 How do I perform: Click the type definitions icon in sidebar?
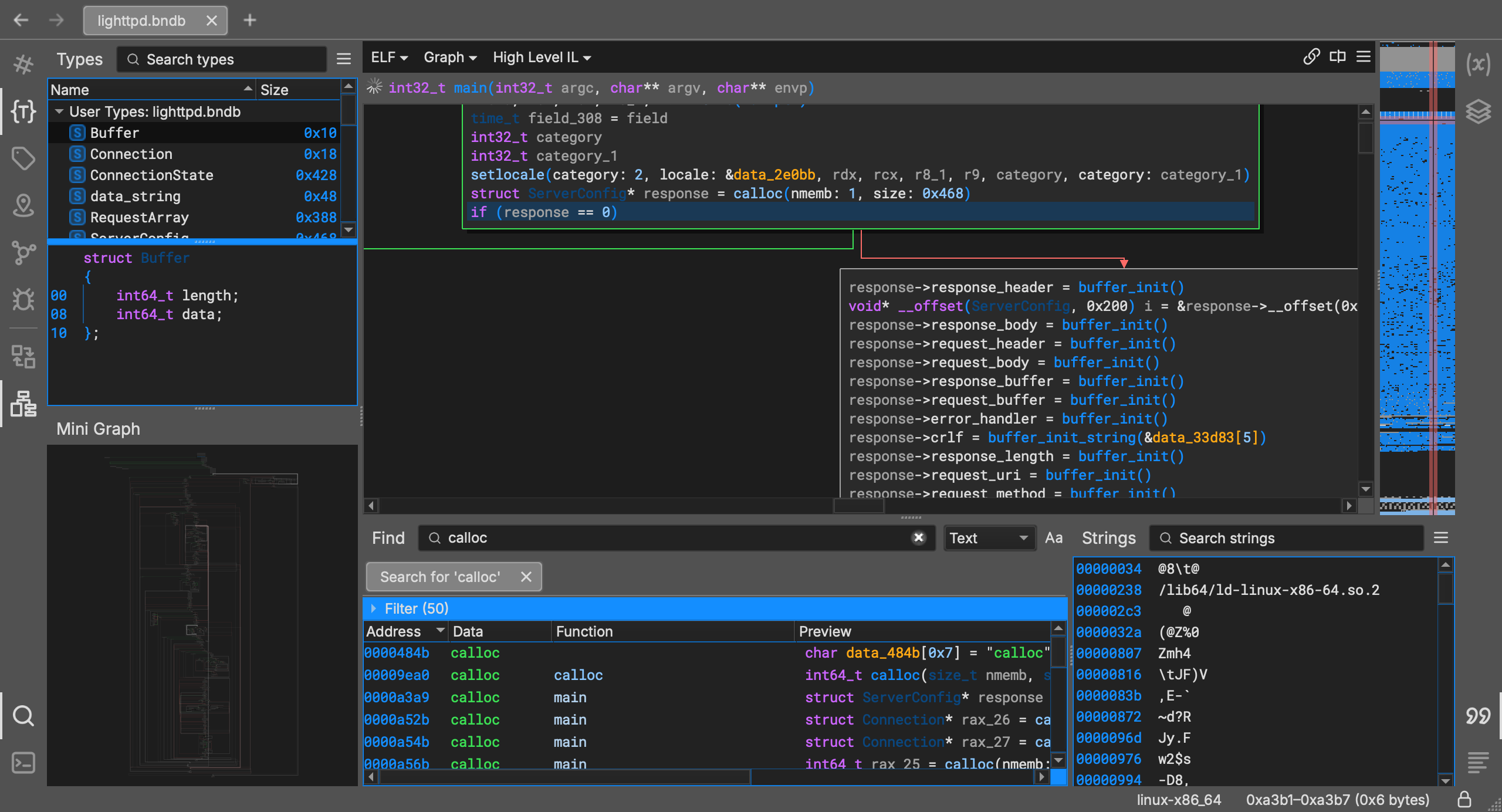coord(24,109)
